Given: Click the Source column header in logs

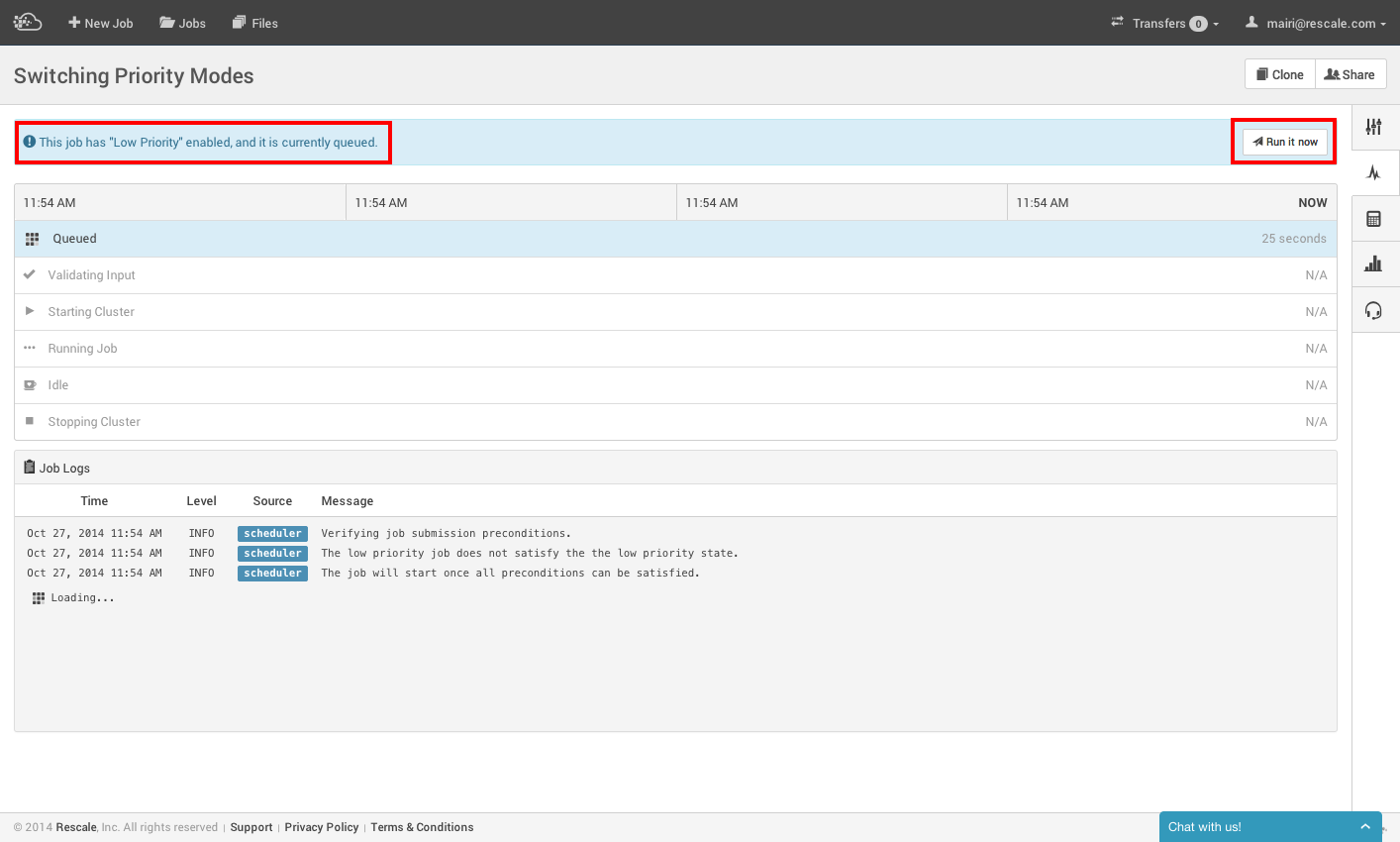Looking at the screenshot, I should tap(272, 501).
